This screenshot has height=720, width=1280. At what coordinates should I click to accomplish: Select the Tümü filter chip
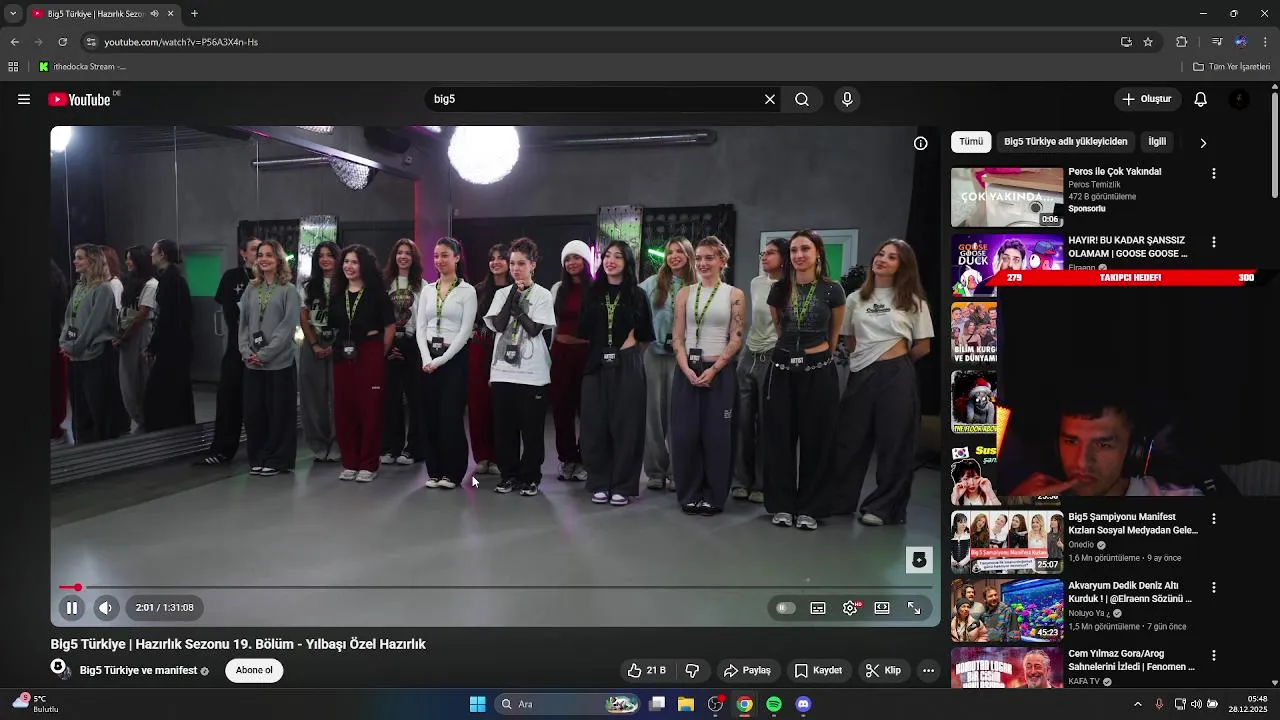coord(971,142)
